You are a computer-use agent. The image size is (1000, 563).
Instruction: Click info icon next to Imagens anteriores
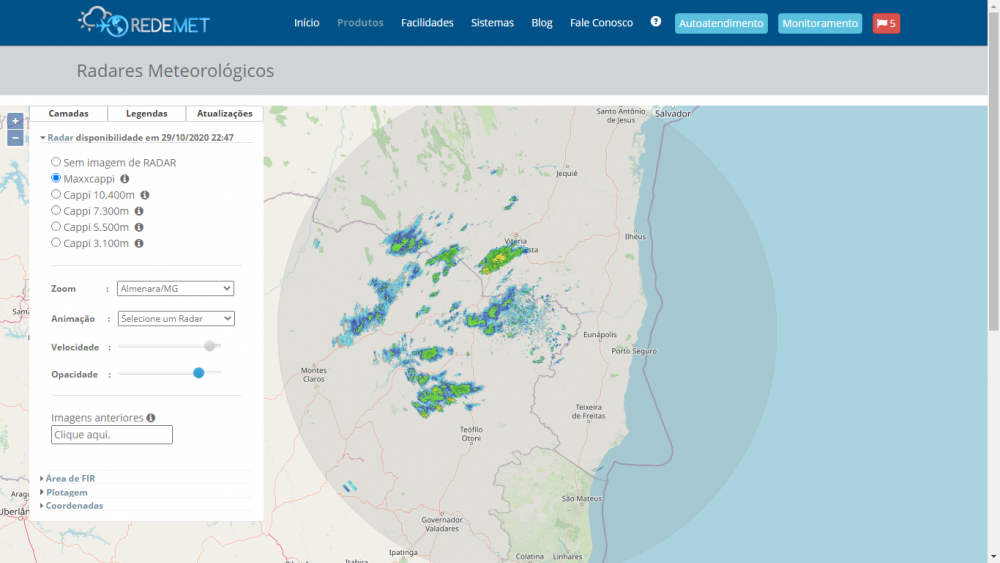(x=151, y=418)
